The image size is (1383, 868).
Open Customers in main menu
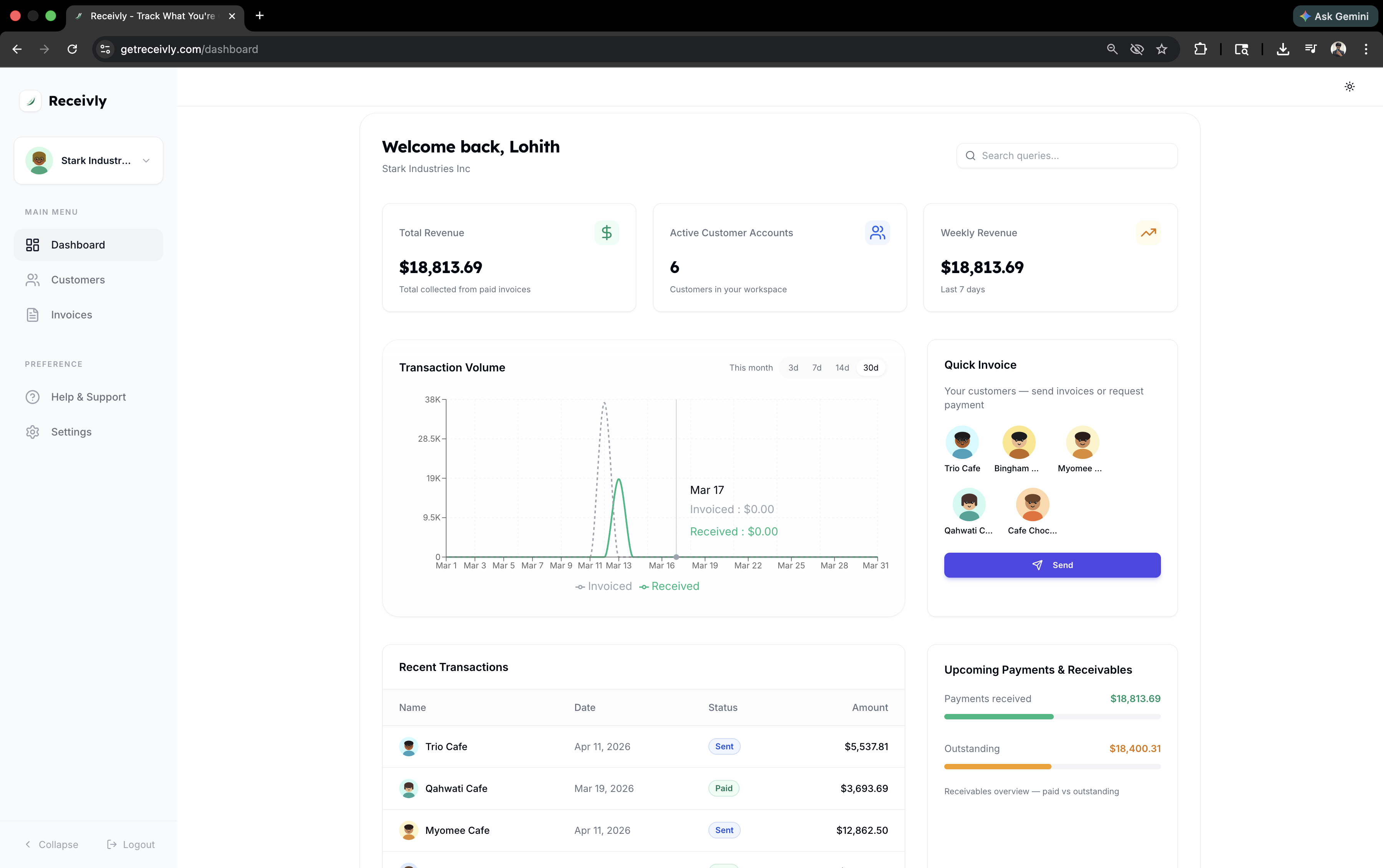point(78,280)
